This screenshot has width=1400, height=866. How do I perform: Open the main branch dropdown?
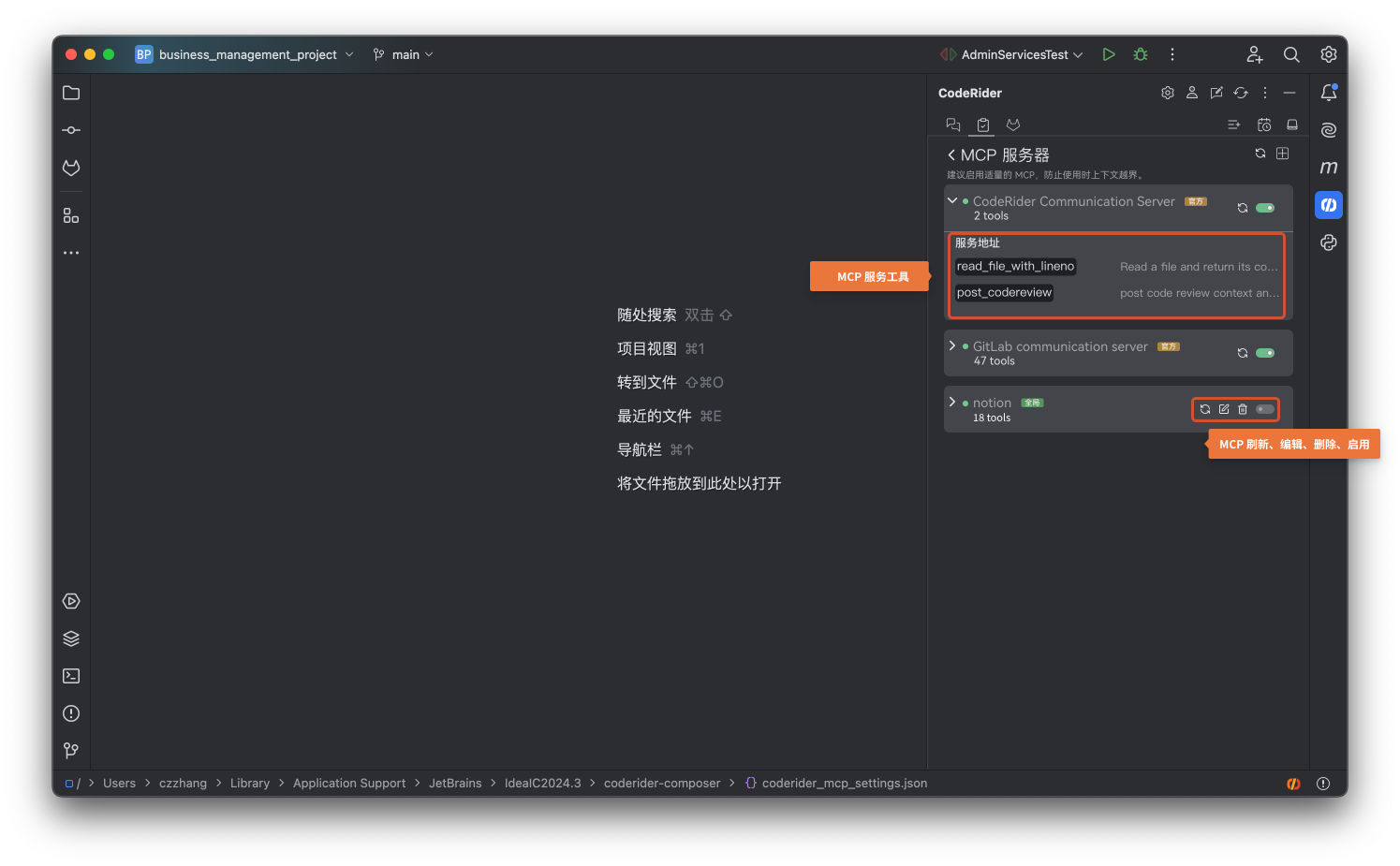[404, 54]
